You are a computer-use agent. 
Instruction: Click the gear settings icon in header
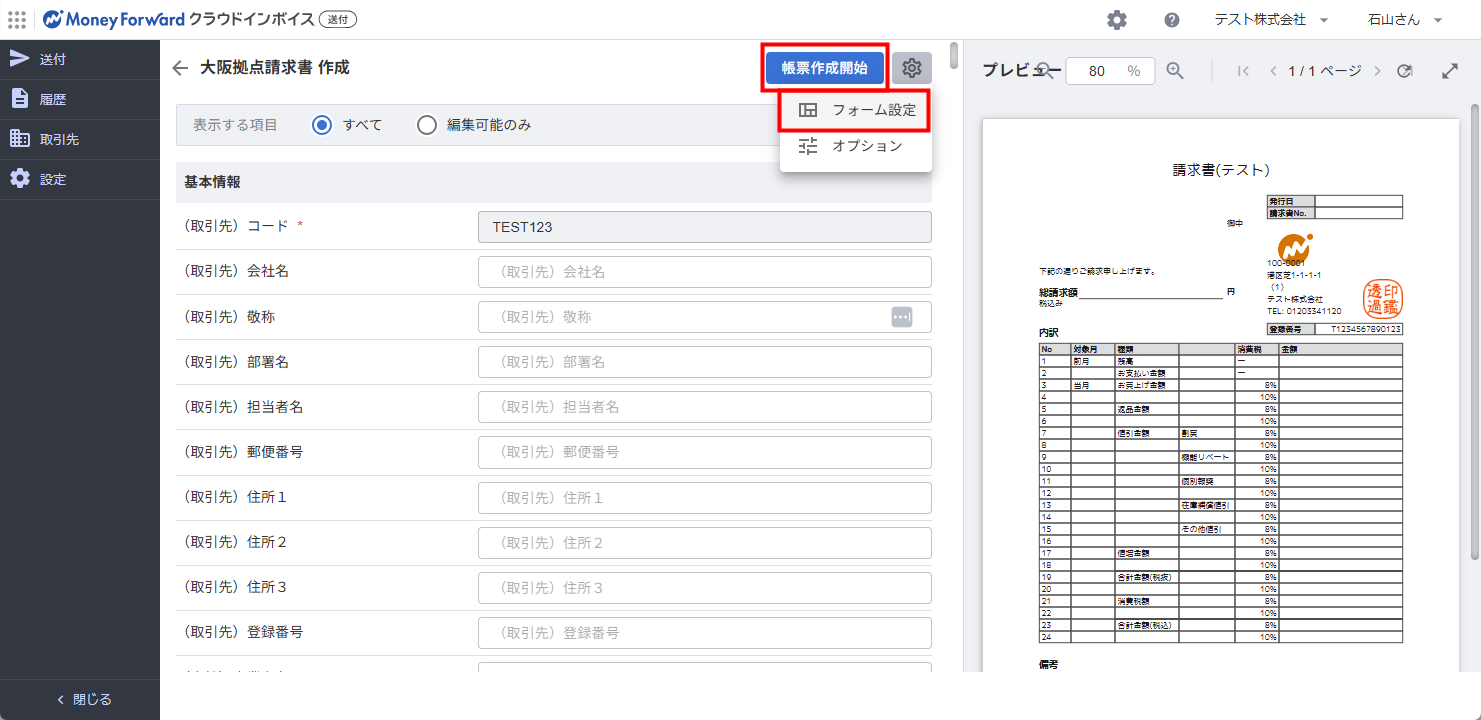pyautogui.click(x=1117, y=20)
